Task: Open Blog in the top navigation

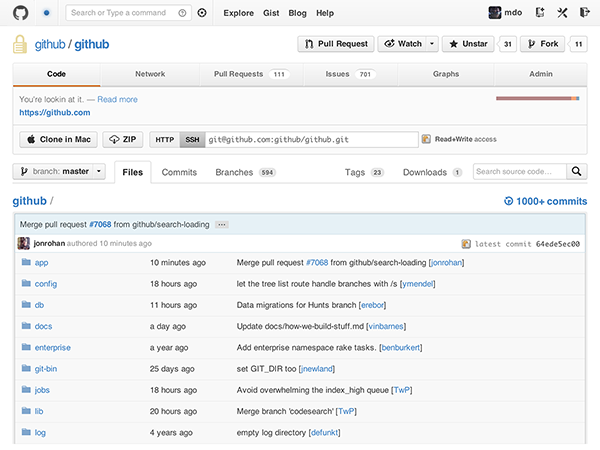Action: [x=297, y=13]
